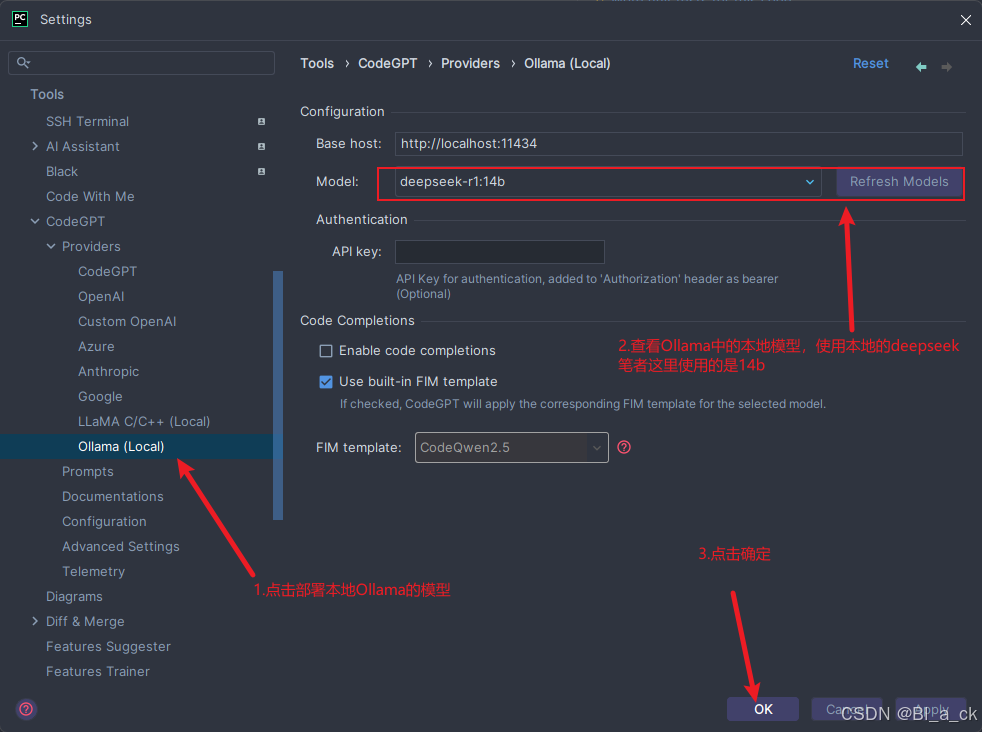The image size is (982, 732).
Task: Enable code completions checkbox
Action: (x=326, y=351)
